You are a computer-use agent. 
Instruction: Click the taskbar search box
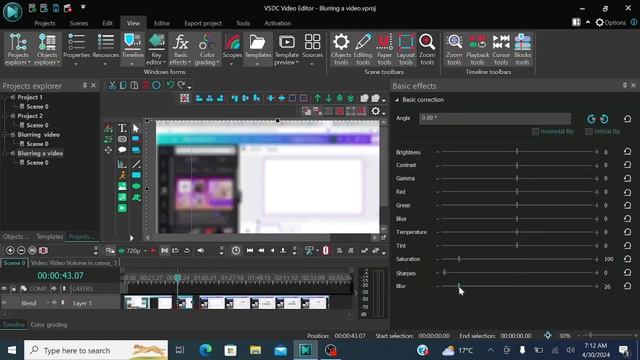[96, 350]
